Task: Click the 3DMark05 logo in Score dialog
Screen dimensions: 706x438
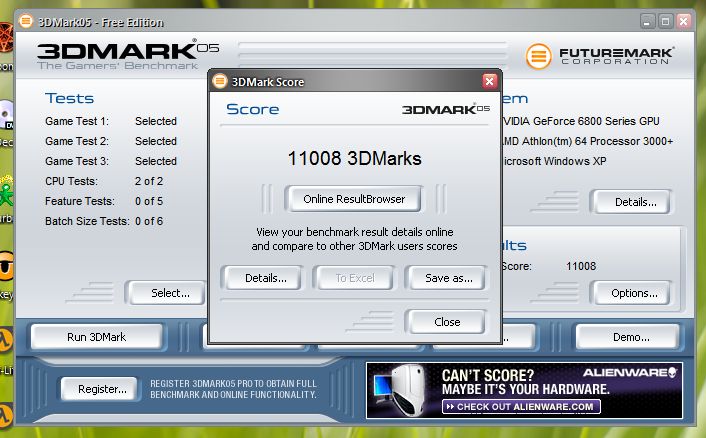Action: coord(446,109)
